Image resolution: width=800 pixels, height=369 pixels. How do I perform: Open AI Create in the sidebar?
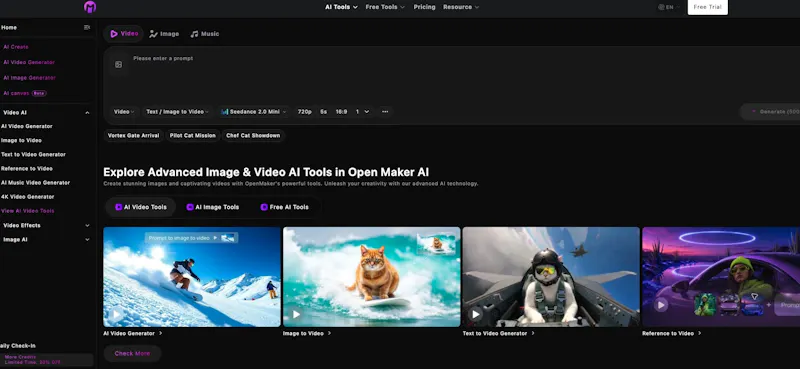16,47
